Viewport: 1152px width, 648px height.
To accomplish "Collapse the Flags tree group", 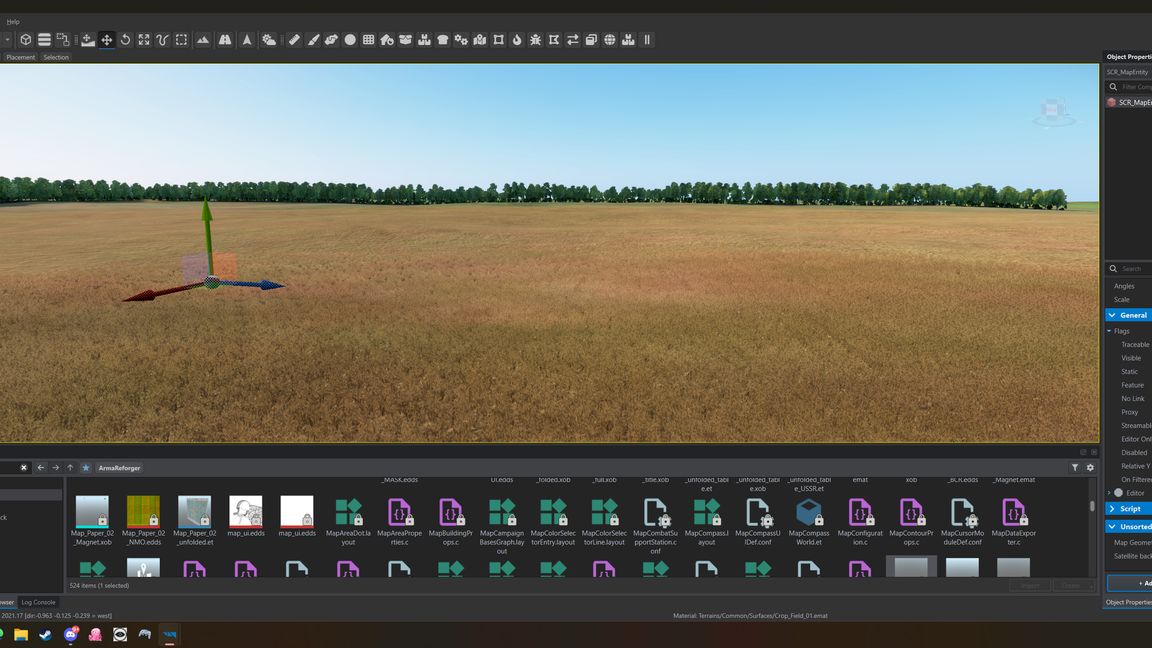I will tap(1109, 331).
